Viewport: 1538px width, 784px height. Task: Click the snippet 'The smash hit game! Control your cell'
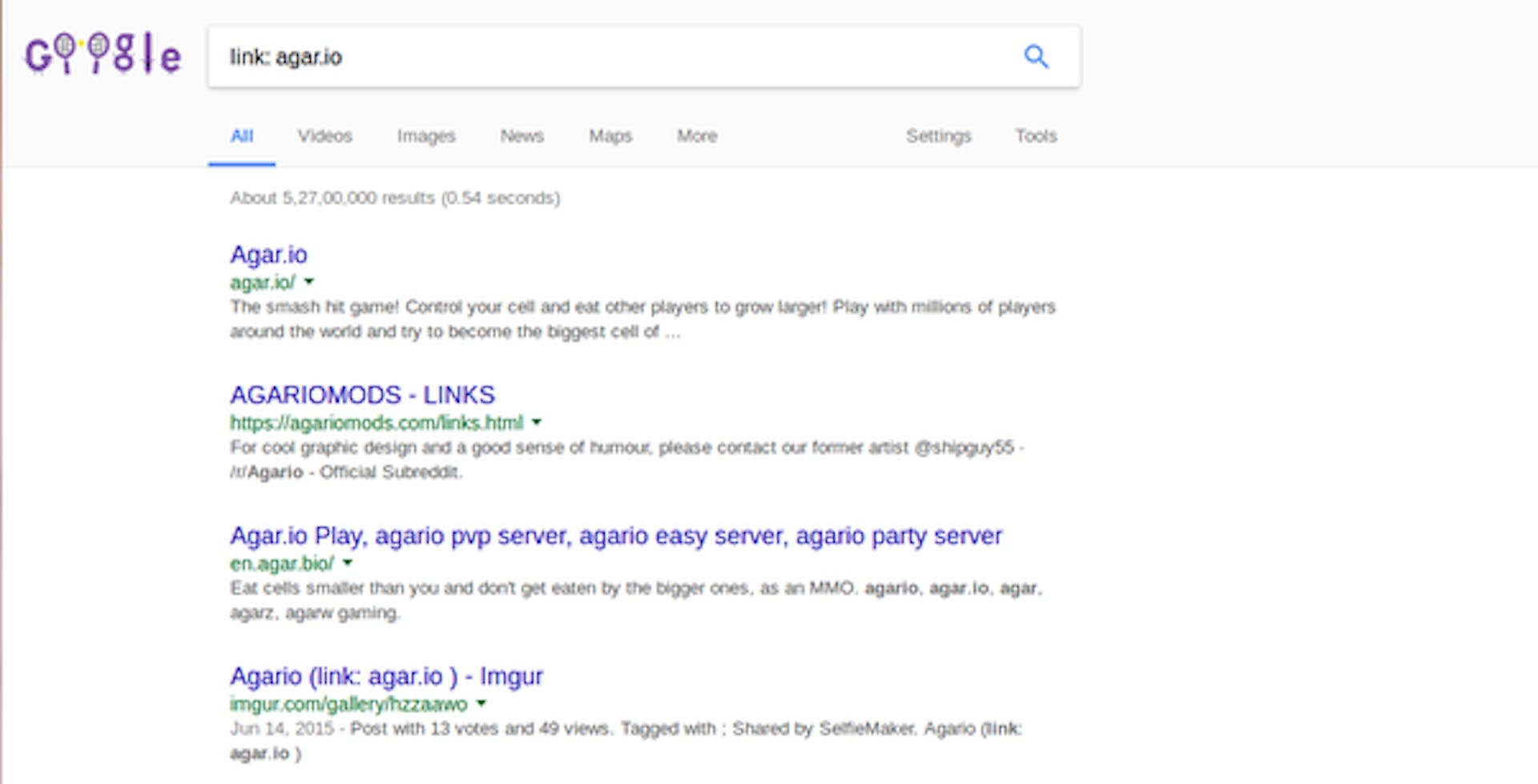pyautogui.click(x=642, y=320)
